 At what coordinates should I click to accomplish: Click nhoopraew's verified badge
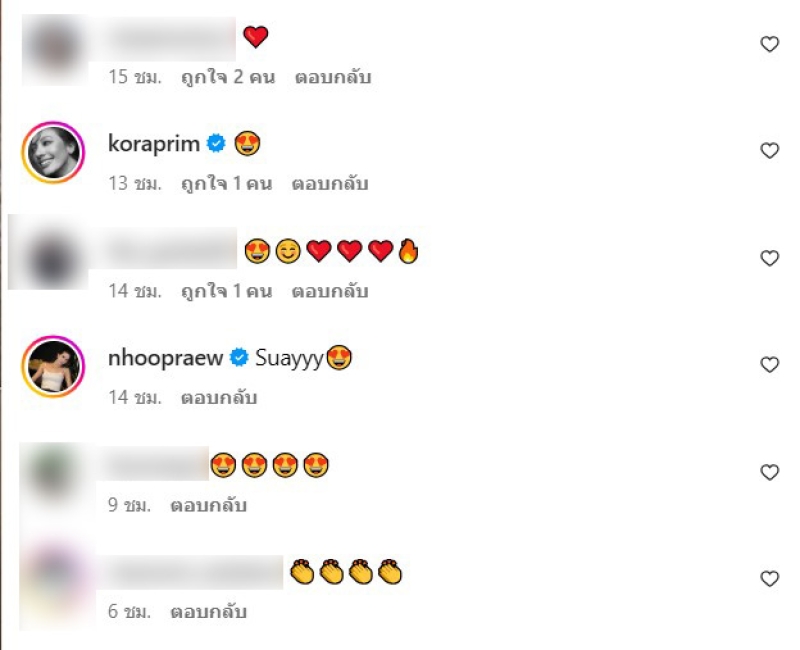tap(239, 357)
